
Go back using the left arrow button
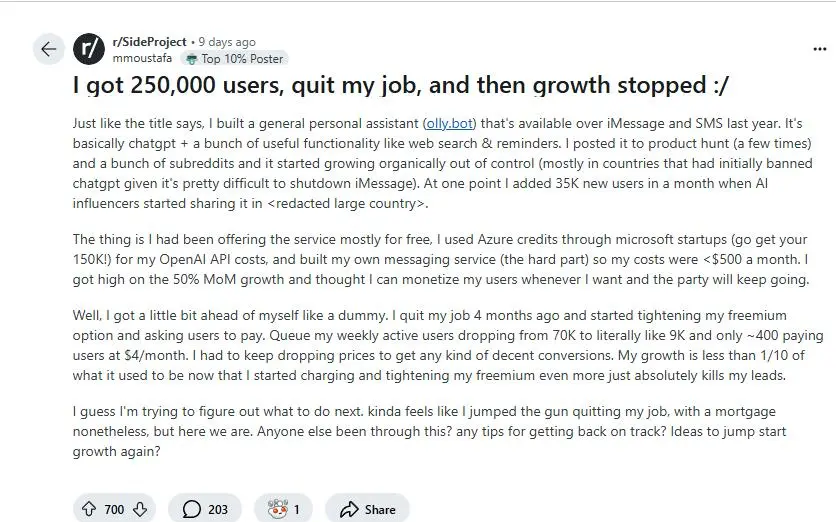click(48, 49)
